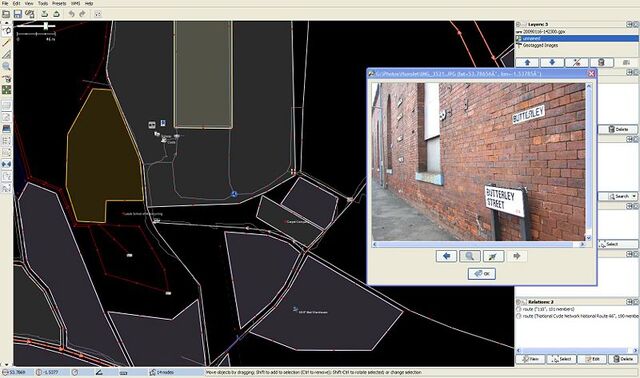Click the zoom magnifier in image viewer
Image resolution: width=640 pixels, height=378 pixels.
(x=470, y=256)
